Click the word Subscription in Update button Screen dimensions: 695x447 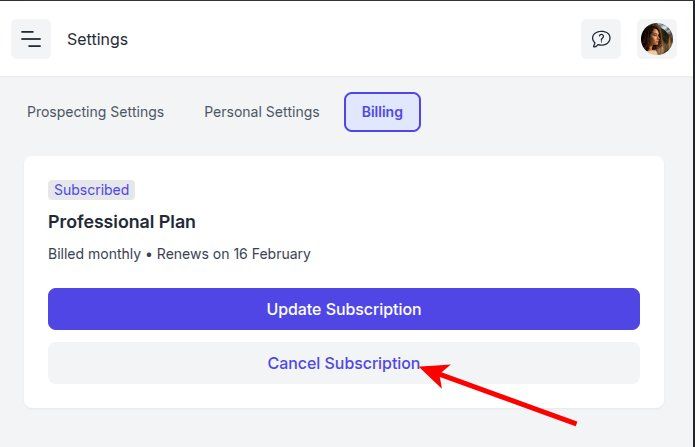[373, 309]
